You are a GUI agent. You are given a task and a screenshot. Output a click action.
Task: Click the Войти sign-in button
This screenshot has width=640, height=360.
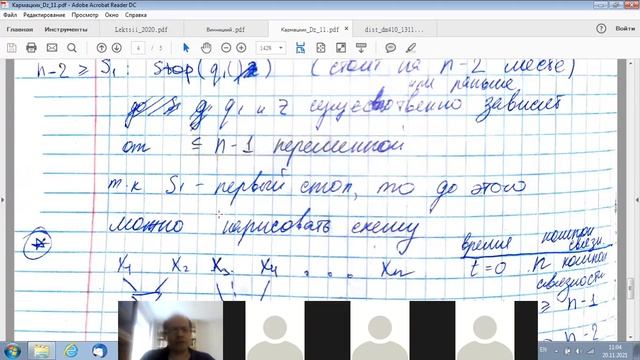[x=625, y=29]
